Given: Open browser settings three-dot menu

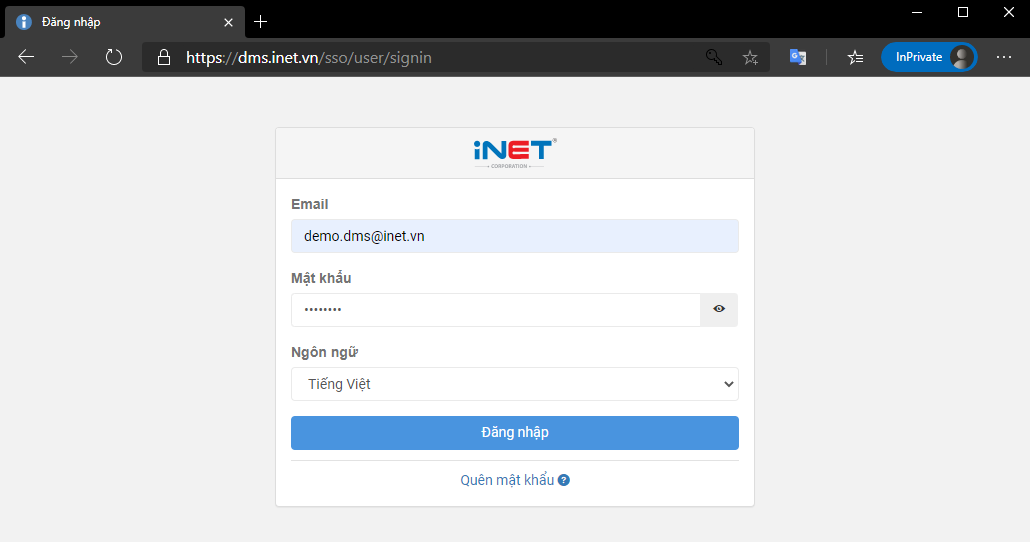Looking at the screenshot, I should click(x=1004, y=57).
